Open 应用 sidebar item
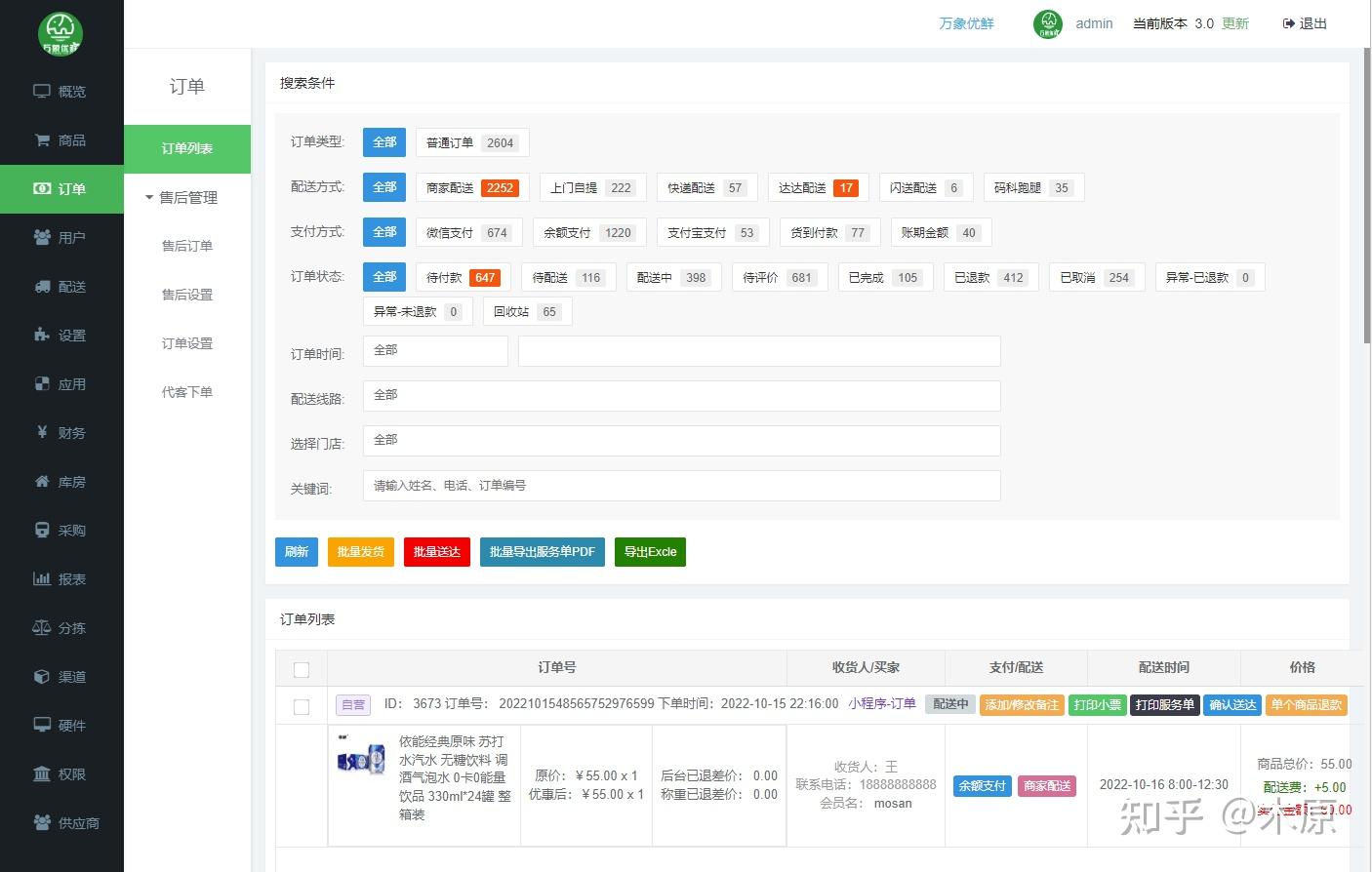The height and width of the screenshot is (872, 1372). coord(61,384)
